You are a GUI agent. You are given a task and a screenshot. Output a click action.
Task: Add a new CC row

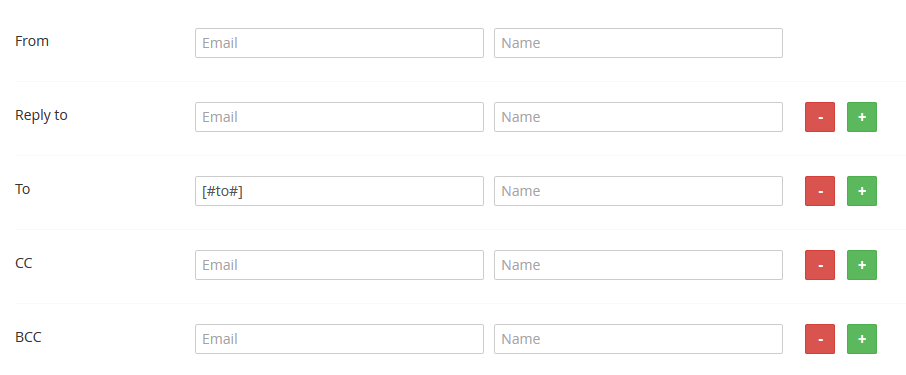pyautogui.click(x=862, y=265)
